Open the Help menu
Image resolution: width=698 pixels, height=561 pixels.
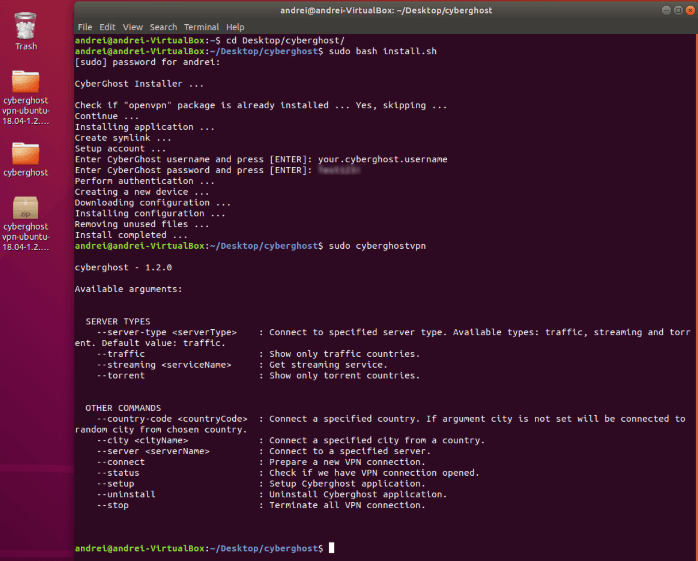pos(235,27)
